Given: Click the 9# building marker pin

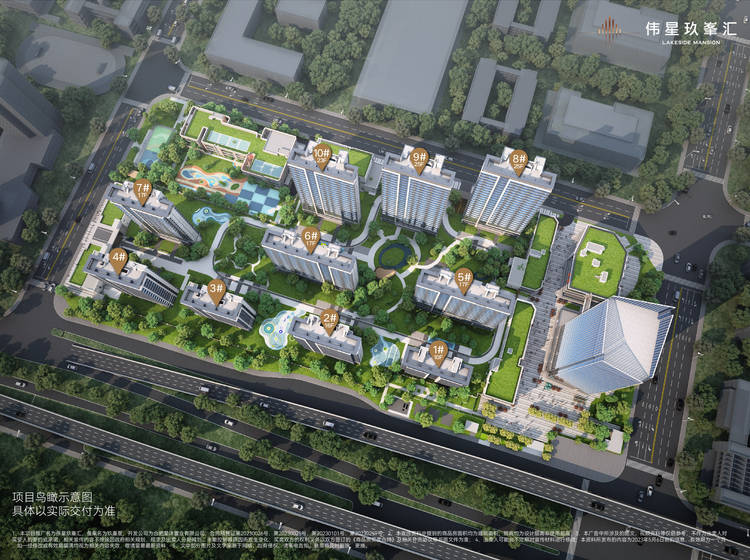Looking at the screenshot, I should click(x=419, y=159).
